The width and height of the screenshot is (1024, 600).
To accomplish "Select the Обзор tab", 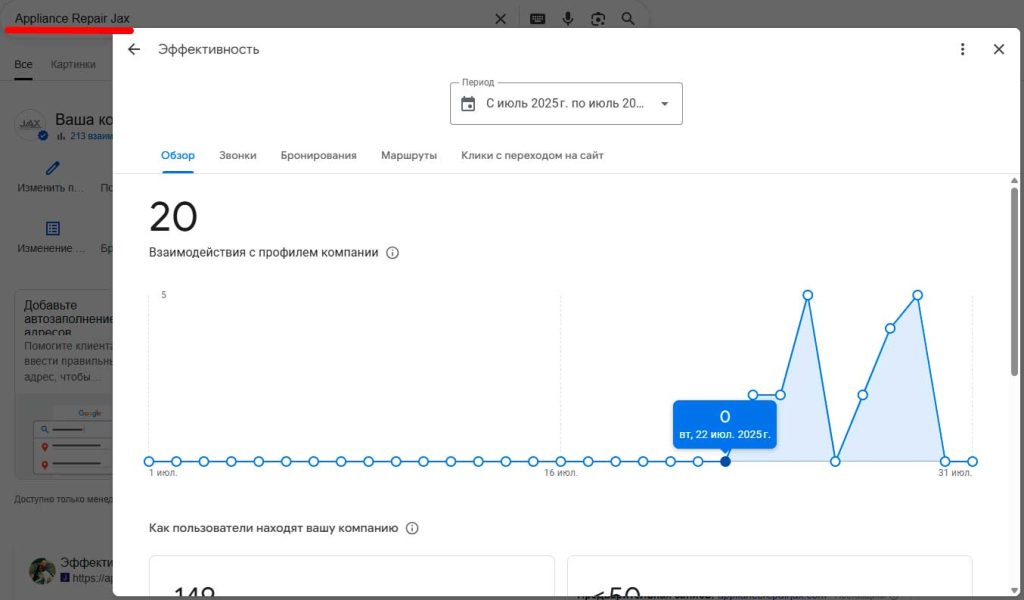I will [x=178, y=156].
